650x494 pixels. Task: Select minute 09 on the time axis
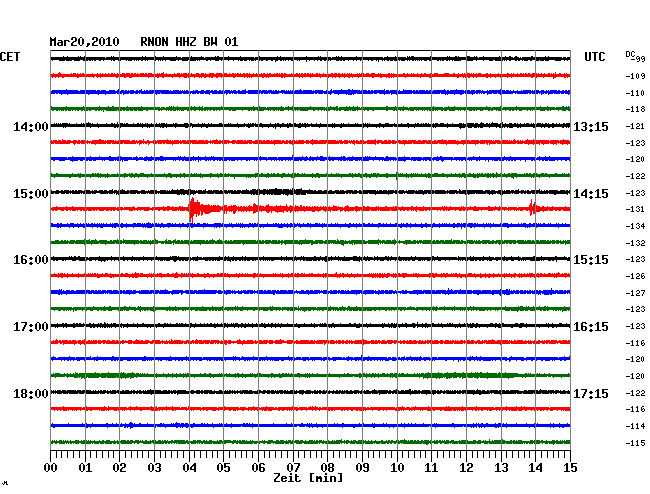pos(362,468)
